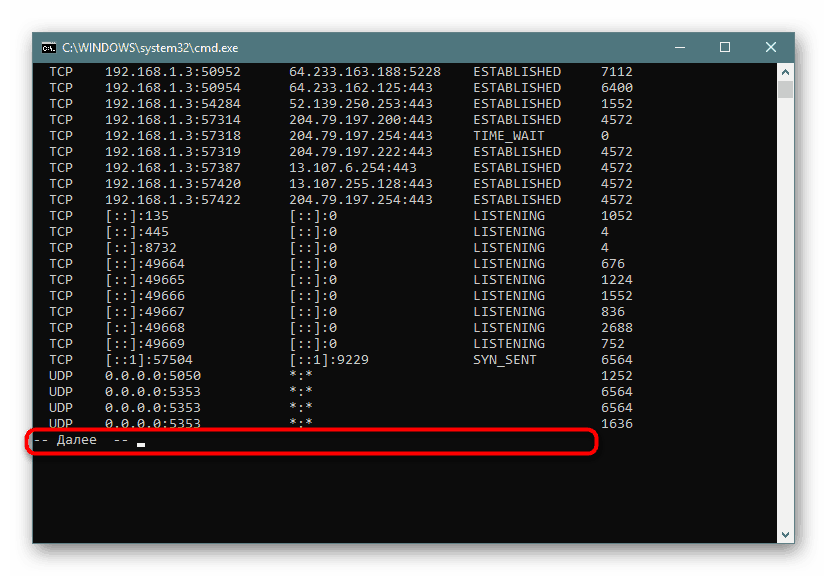Screen dimensions: 827x576
Task: Click the PID value 1252
Action: pyautogui.click(x=617, y=376)
